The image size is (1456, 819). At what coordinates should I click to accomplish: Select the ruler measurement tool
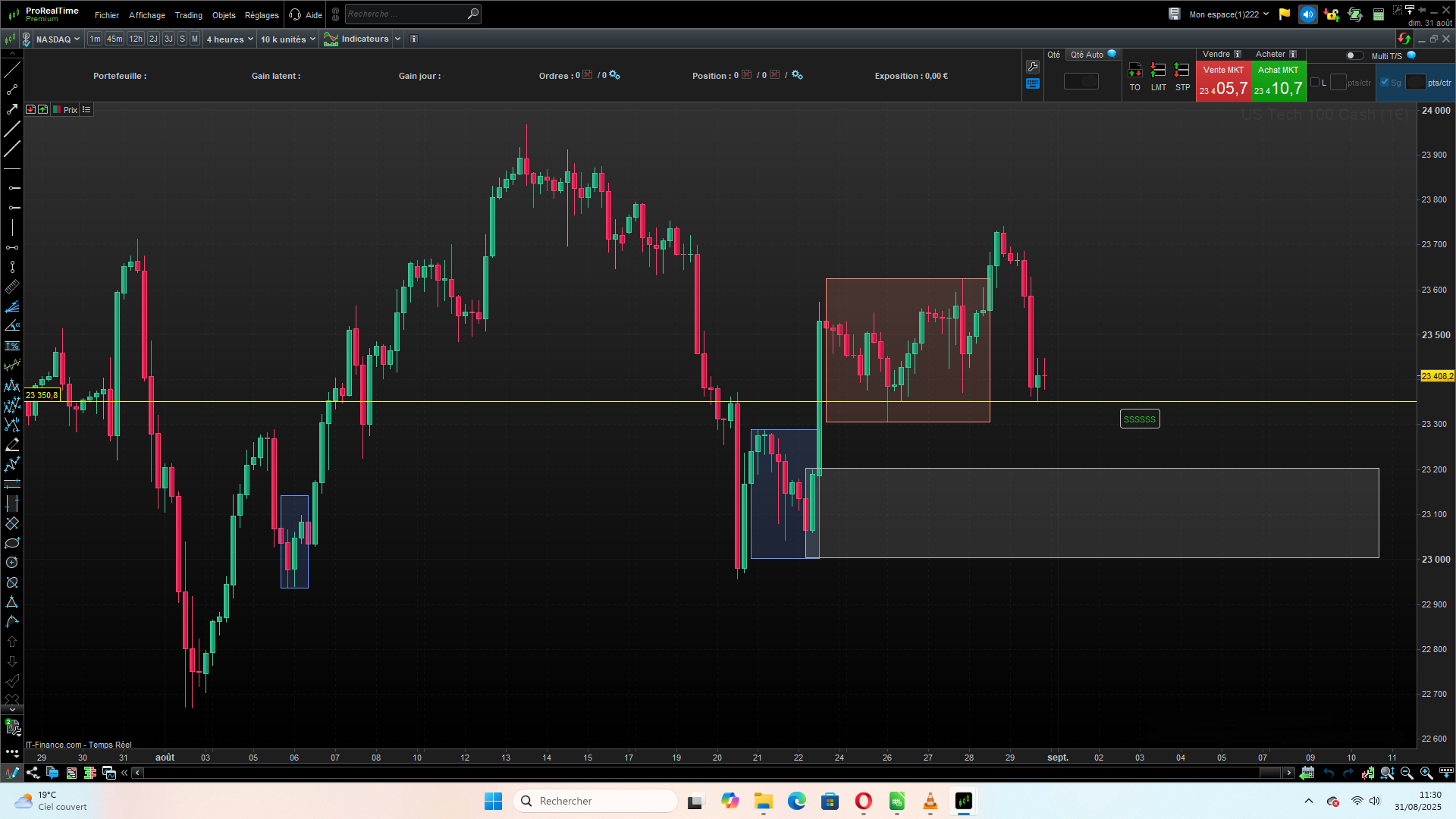(x=12, y=287)
